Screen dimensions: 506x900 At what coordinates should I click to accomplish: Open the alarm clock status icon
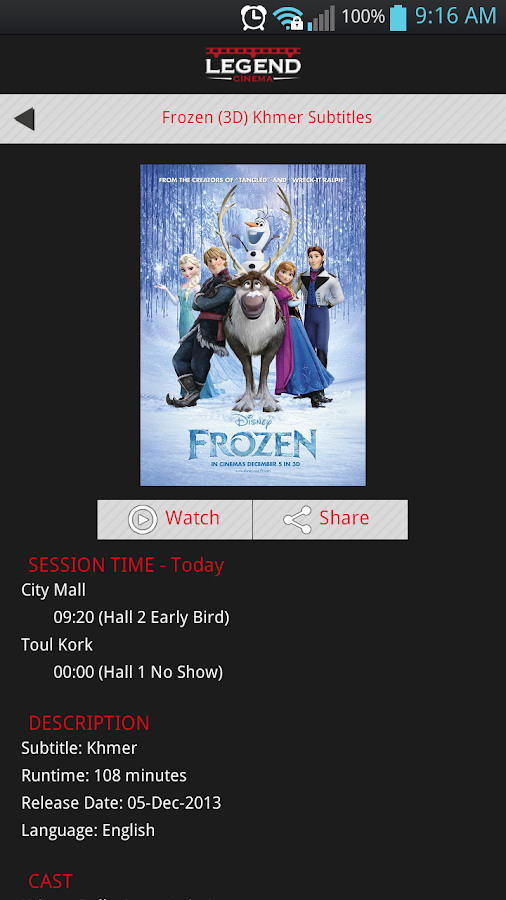[254, 17]
